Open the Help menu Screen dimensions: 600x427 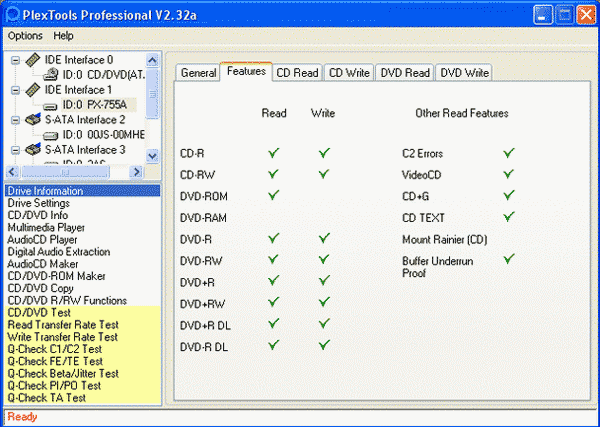(63, 36)
